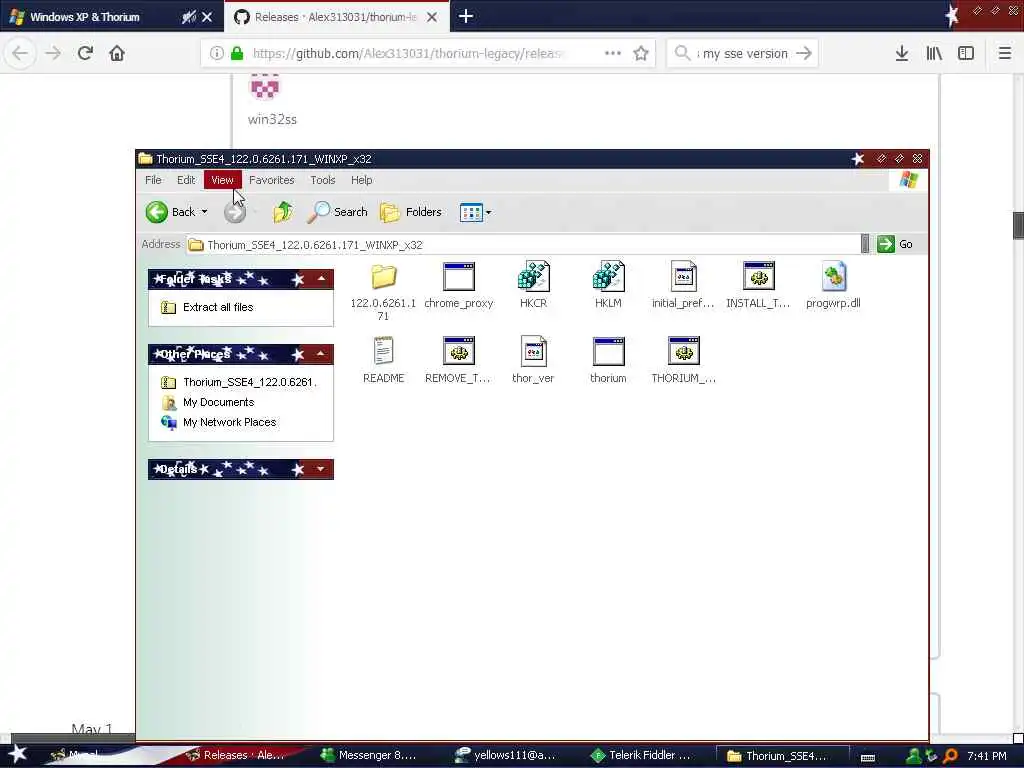Open Explorer Search pane
The width and height of the screenshot is (1024, 768).
click(338, 212)
